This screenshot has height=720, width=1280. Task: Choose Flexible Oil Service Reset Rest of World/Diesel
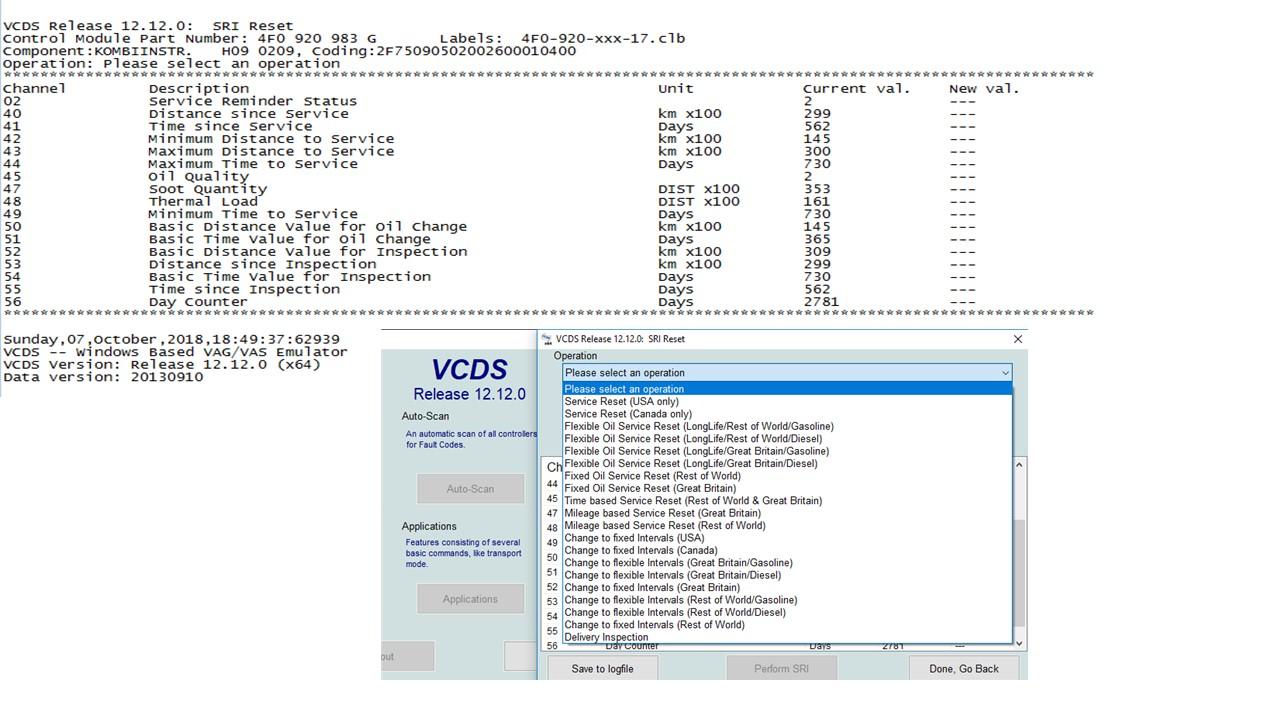[x=787, y=438]
